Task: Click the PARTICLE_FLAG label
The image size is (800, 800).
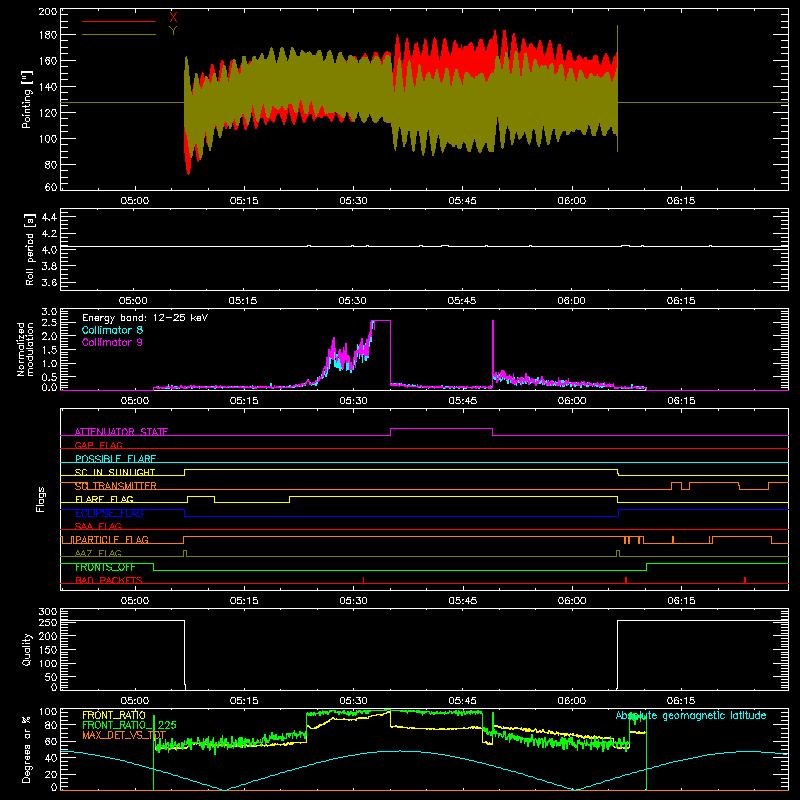Action: coord(112,540)
